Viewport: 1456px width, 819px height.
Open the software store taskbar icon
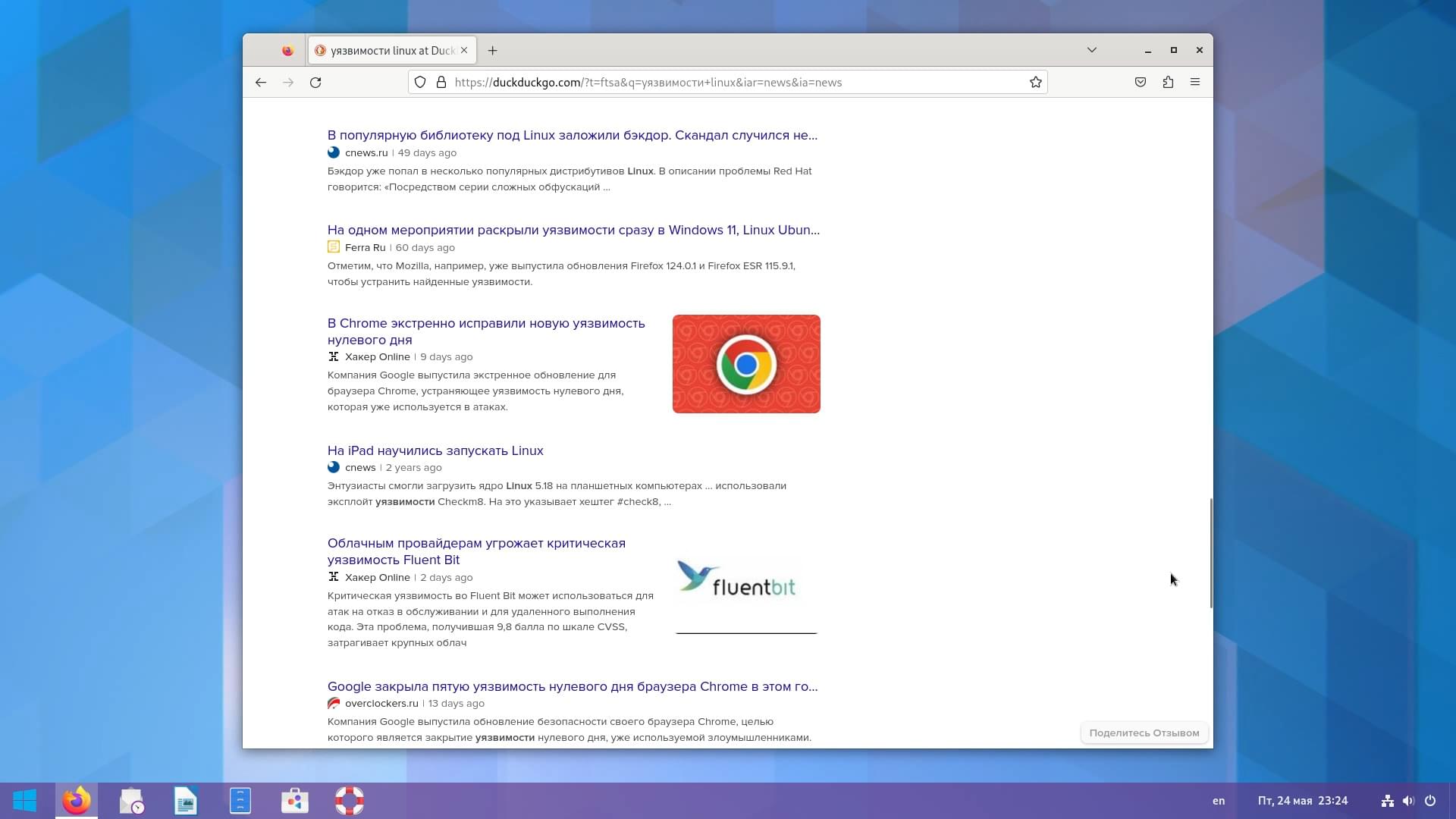(295, 801)
